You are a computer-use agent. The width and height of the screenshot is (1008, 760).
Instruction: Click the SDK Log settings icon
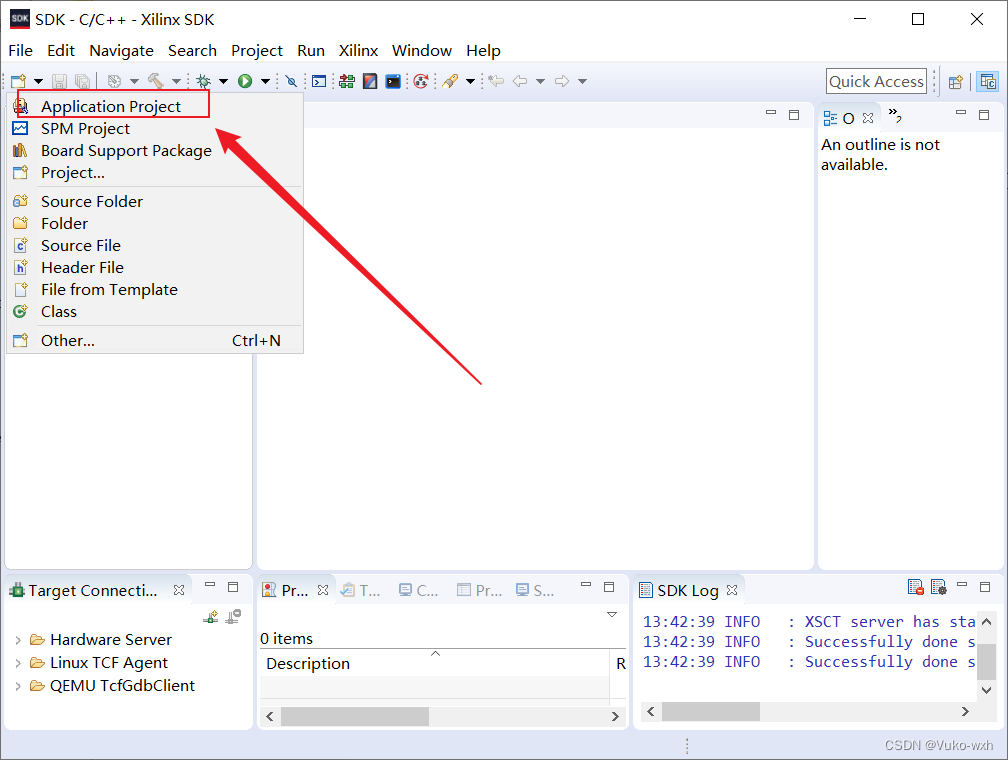coord(939,587)
